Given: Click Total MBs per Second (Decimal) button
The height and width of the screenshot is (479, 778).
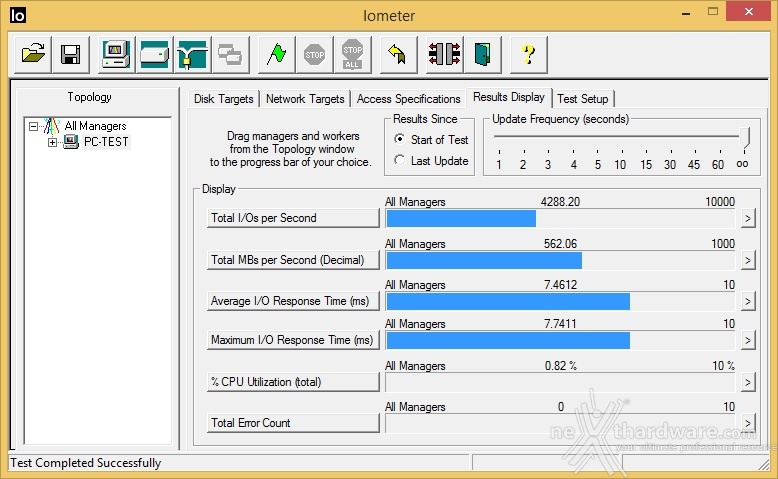Looking at the screenshot, I should pos(293,260).
